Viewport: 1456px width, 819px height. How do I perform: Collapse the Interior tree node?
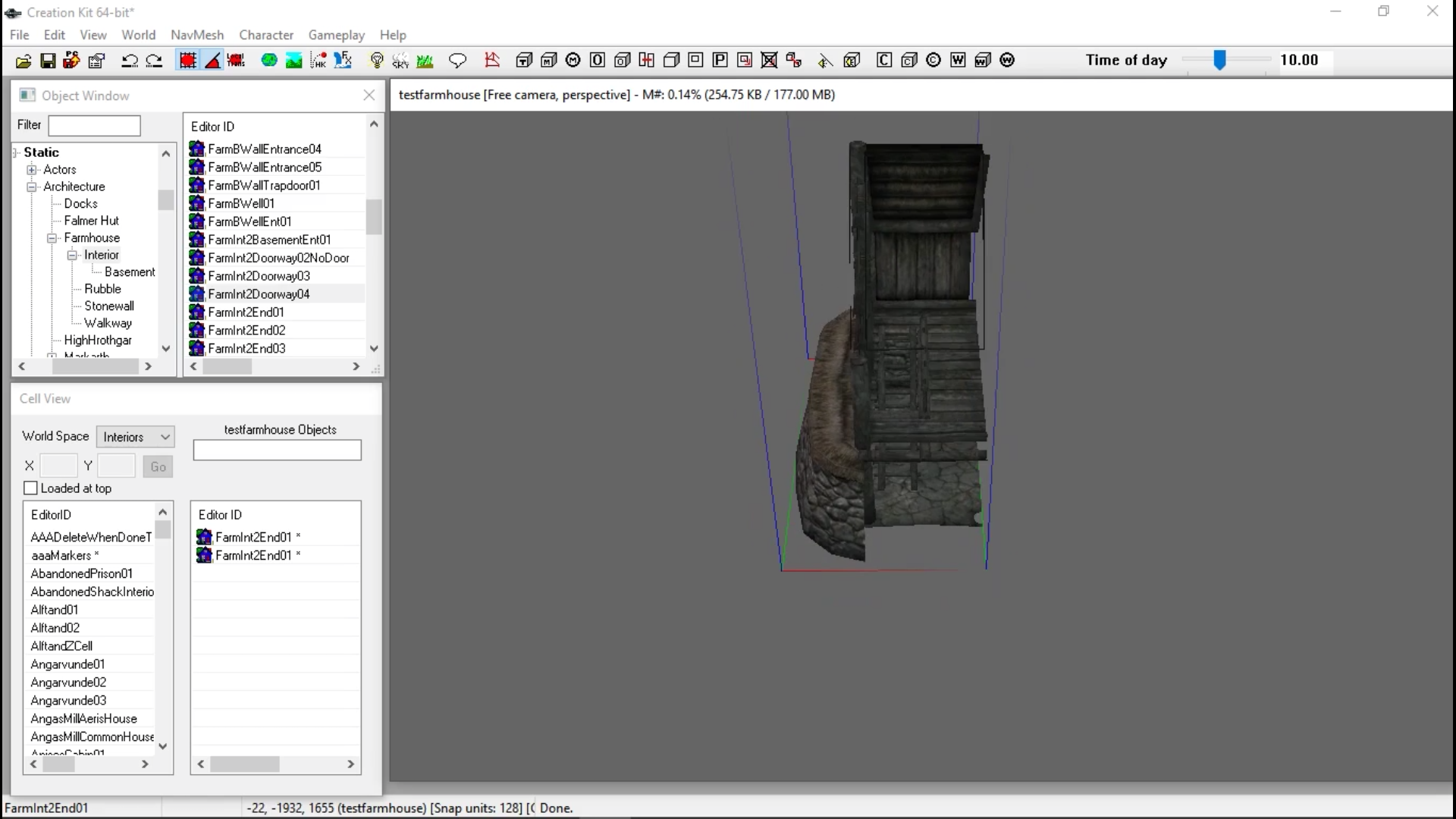click(x=73, y=256)
